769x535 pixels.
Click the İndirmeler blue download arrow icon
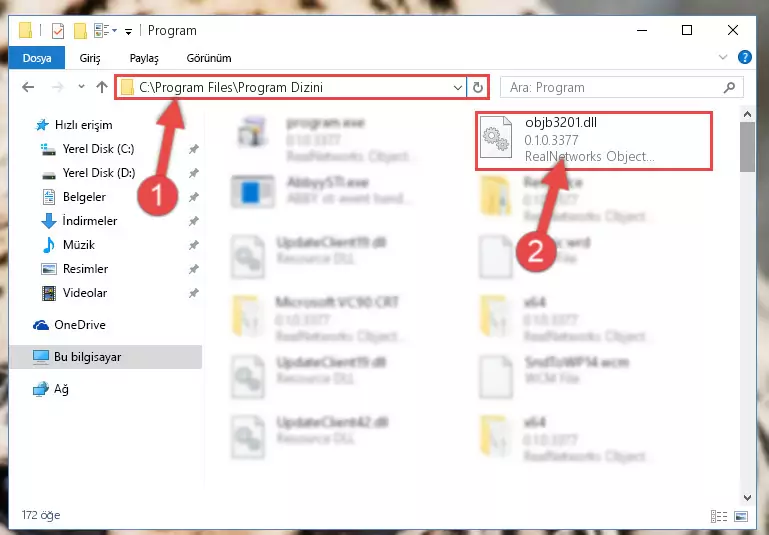pos(49,221)
